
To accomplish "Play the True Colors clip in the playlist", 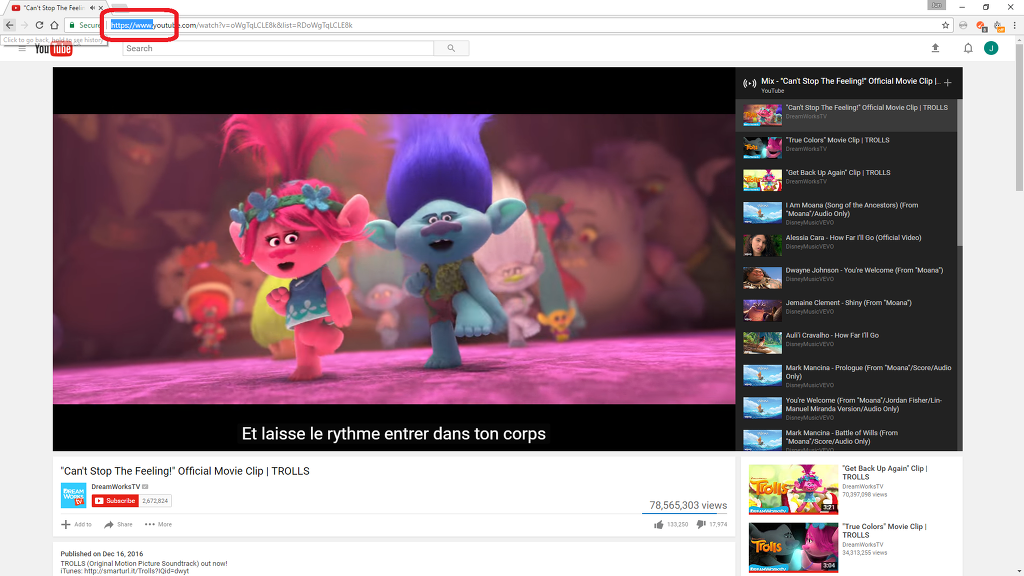I will [846, 148].
